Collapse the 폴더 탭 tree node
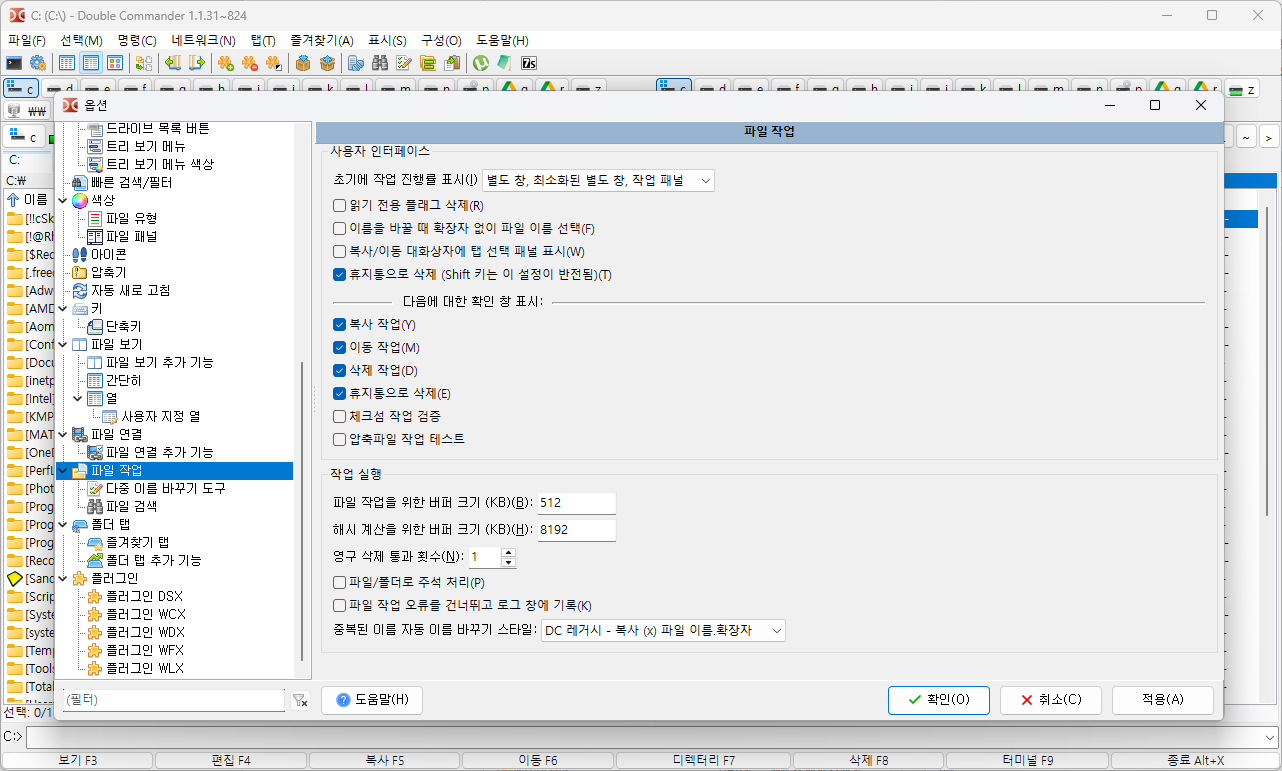This screenshot has width=1282, height=771. pos(64,524)
